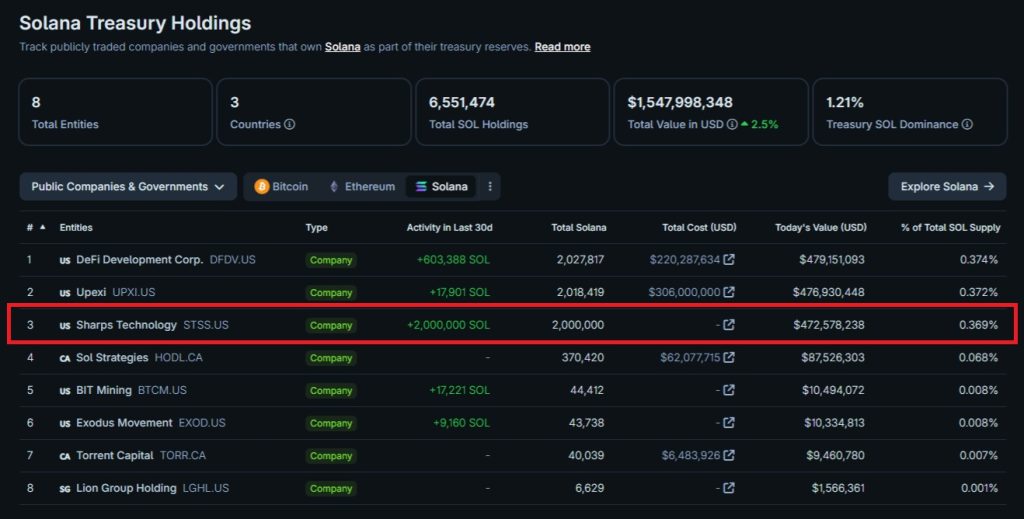Open external link icon in DeFi Development row
Image resolution: width=1024 pixels, height=519 pixels.
pyautogui.click(x=729, y=260)
